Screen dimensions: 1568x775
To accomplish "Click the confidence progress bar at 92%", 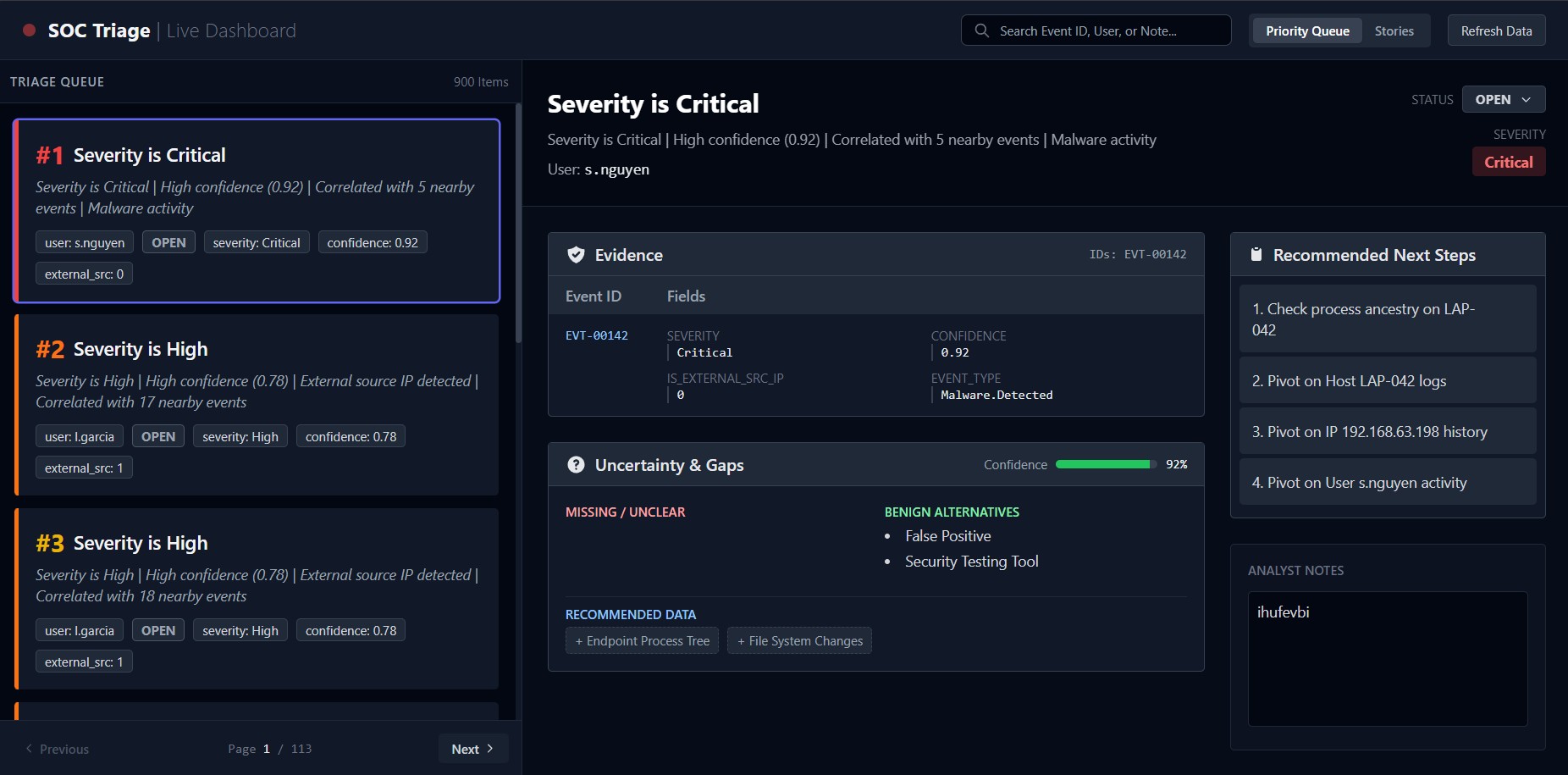I will 1106,464.
